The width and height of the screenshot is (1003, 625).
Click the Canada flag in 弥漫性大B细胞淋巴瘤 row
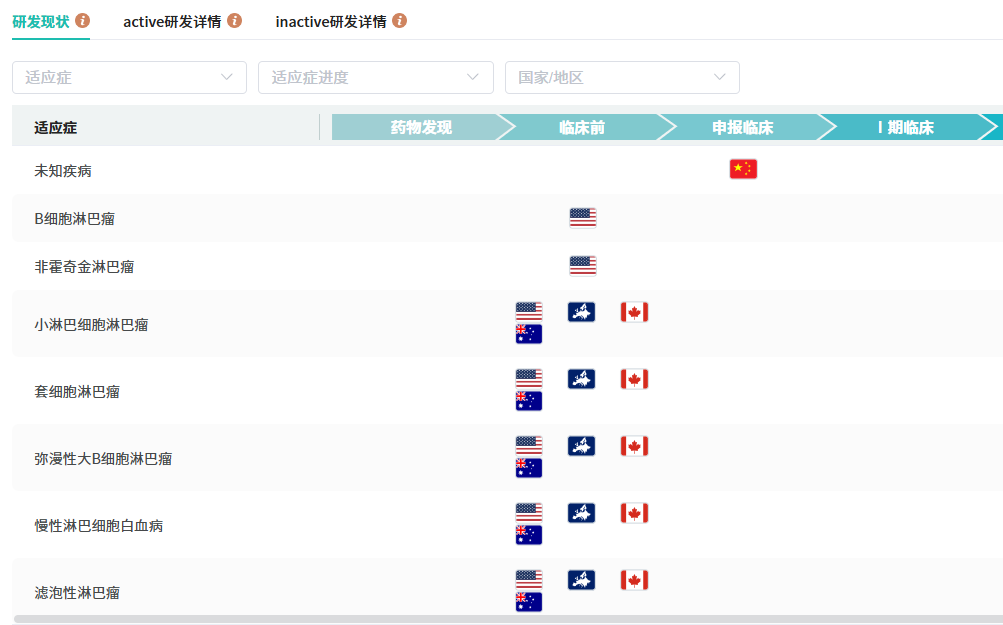pos(635,446)
